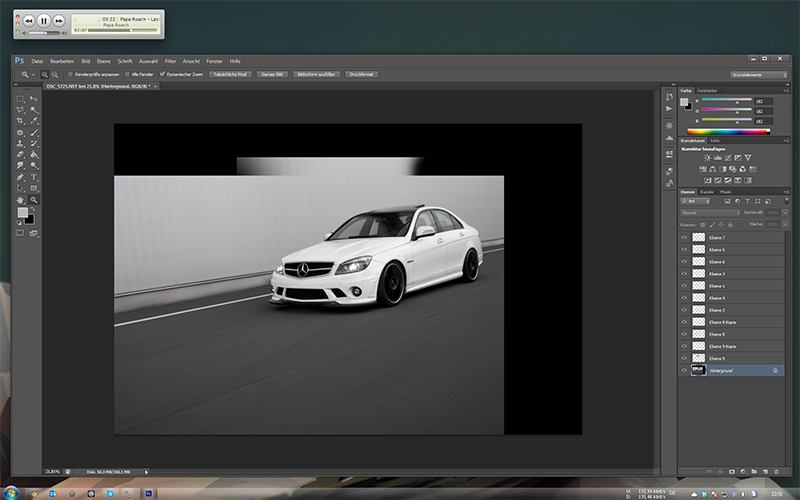Create a new layer via panel icon
This screenshot has width=800, height=500.
point(765,472)
